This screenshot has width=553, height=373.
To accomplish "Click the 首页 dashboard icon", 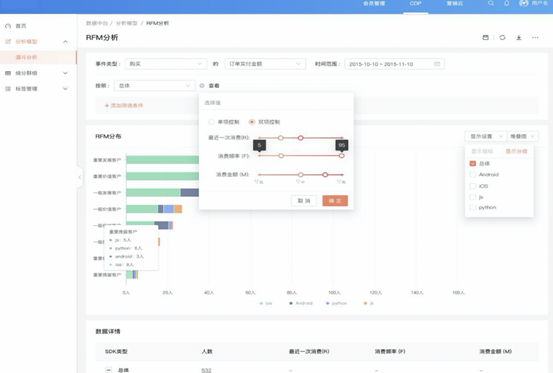I will pos(8,26).
